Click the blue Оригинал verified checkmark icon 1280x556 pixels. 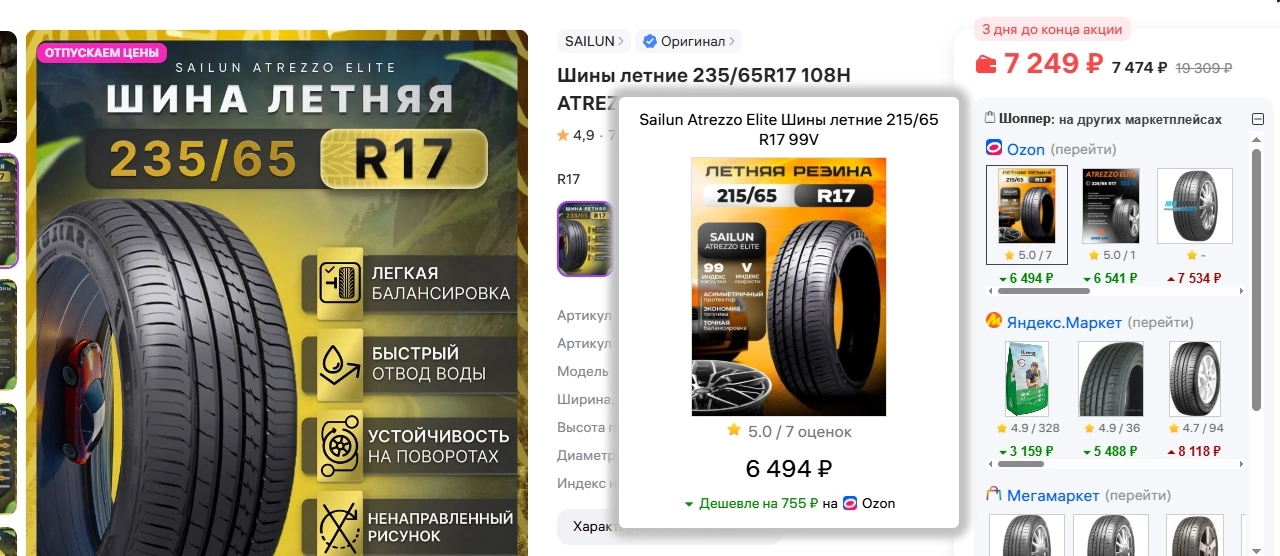point(650,41)
